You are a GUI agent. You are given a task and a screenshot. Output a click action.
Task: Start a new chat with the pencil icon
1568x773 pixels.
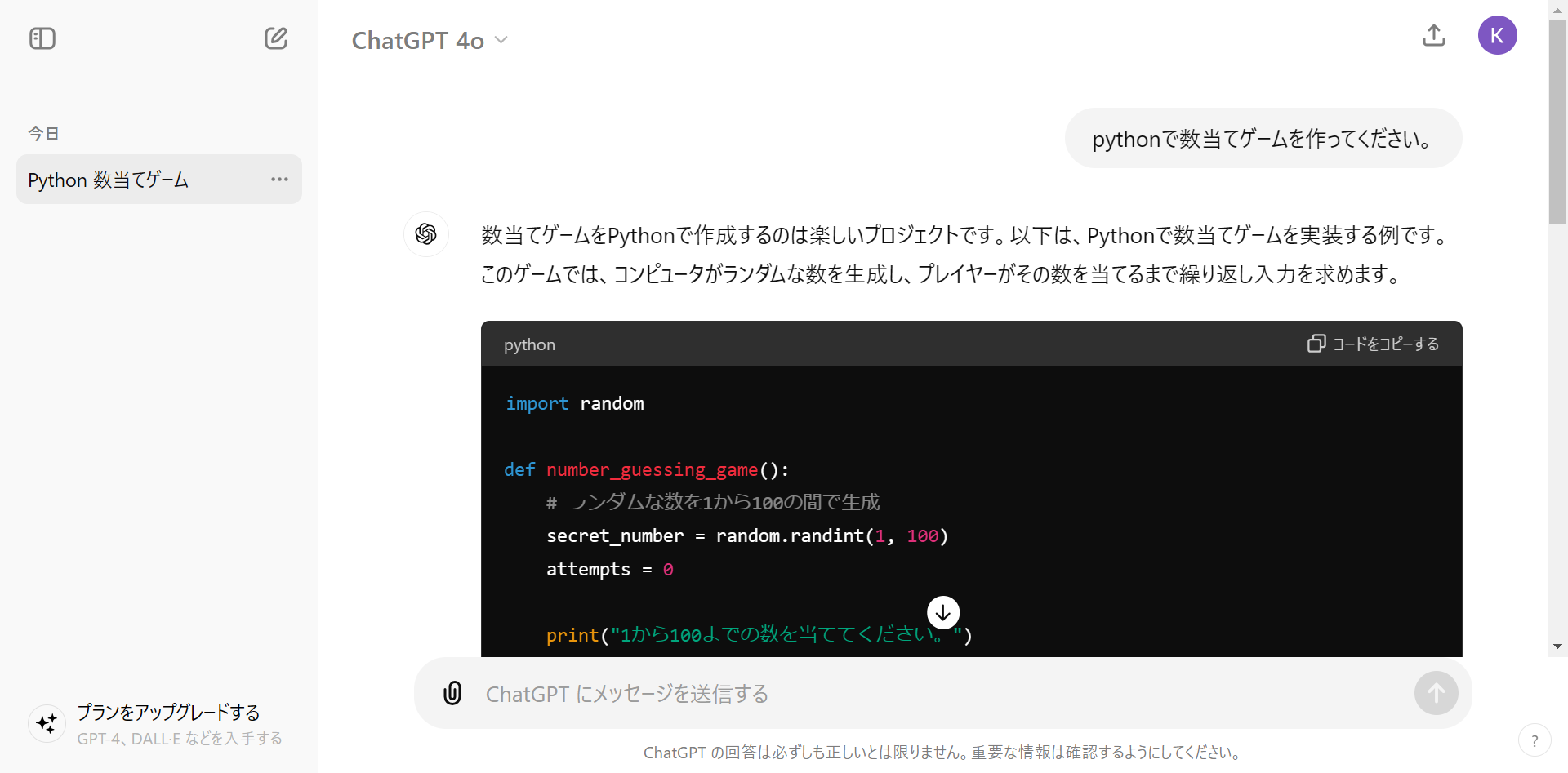[276, 38]
